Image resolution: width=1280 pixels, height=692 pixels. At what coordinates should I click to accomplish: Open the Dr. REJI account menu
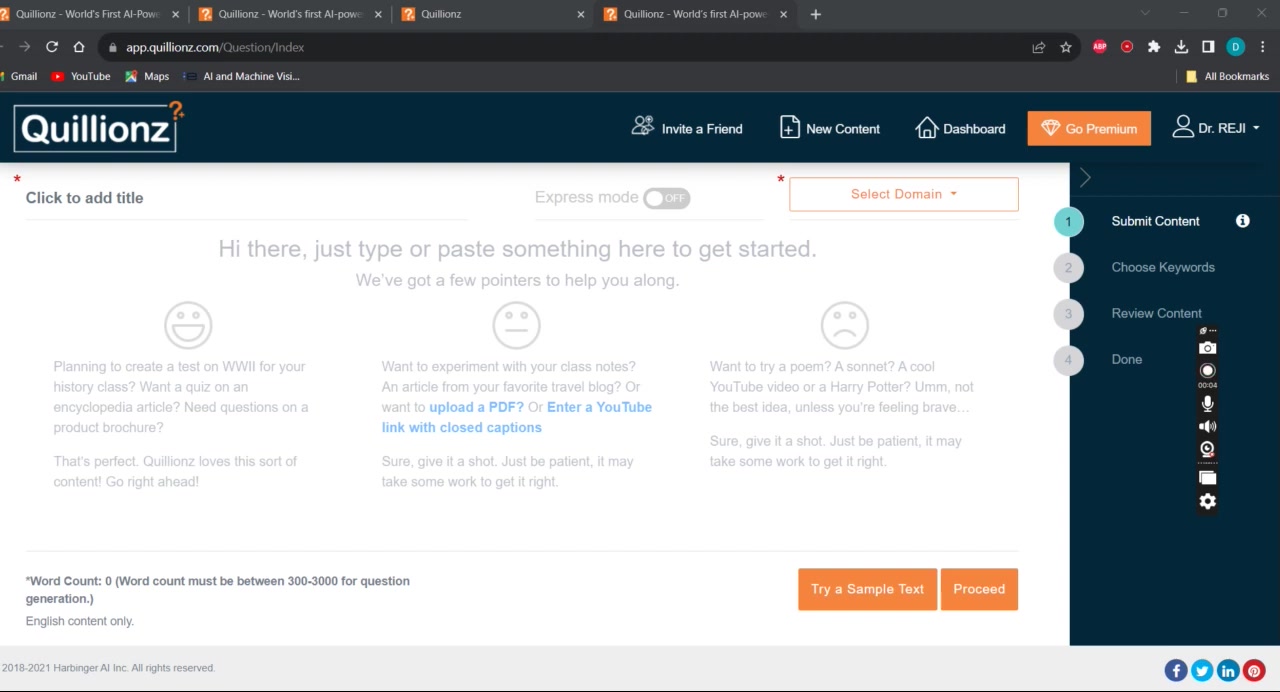click(1215, 128)
